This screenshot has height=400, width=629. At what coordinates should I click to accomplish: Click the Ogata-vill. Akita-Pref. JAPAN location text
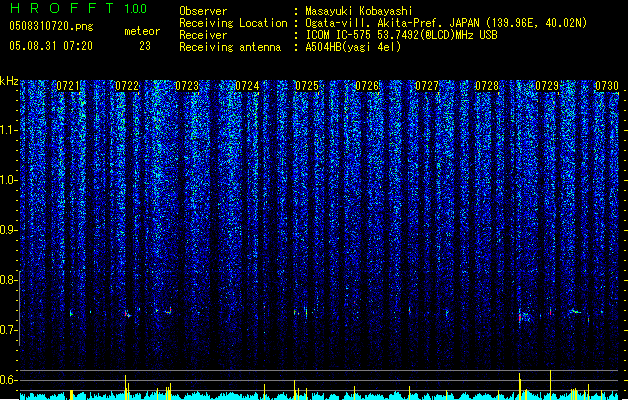coord(392,23)
